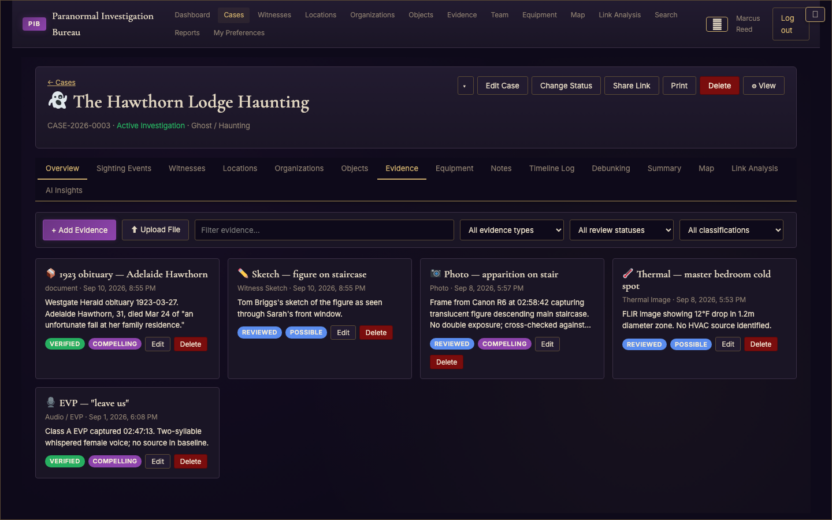Click the Add Evidence button
The width and height of the screenshot is (832, 520).
click(79, 230)
